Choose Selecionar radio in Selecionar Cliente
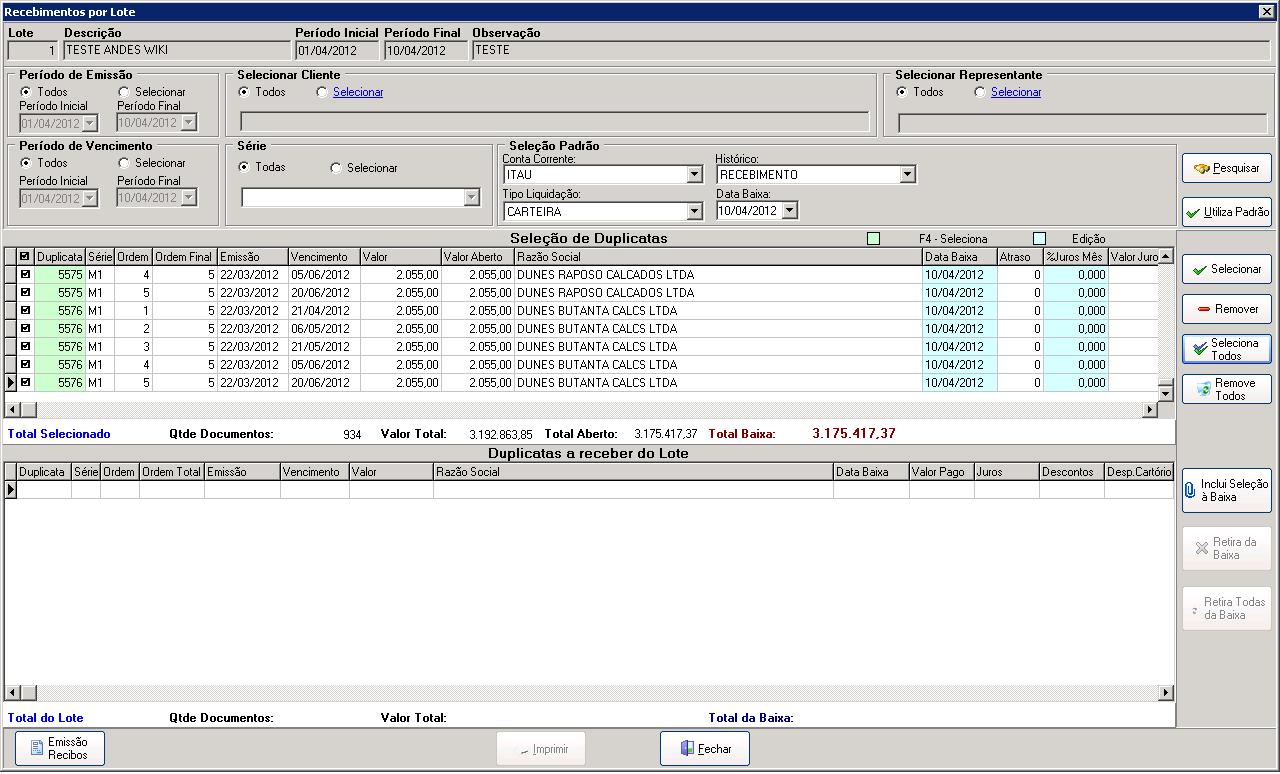Viewport: 1280px width, 774px height. [x=322, y=92]
